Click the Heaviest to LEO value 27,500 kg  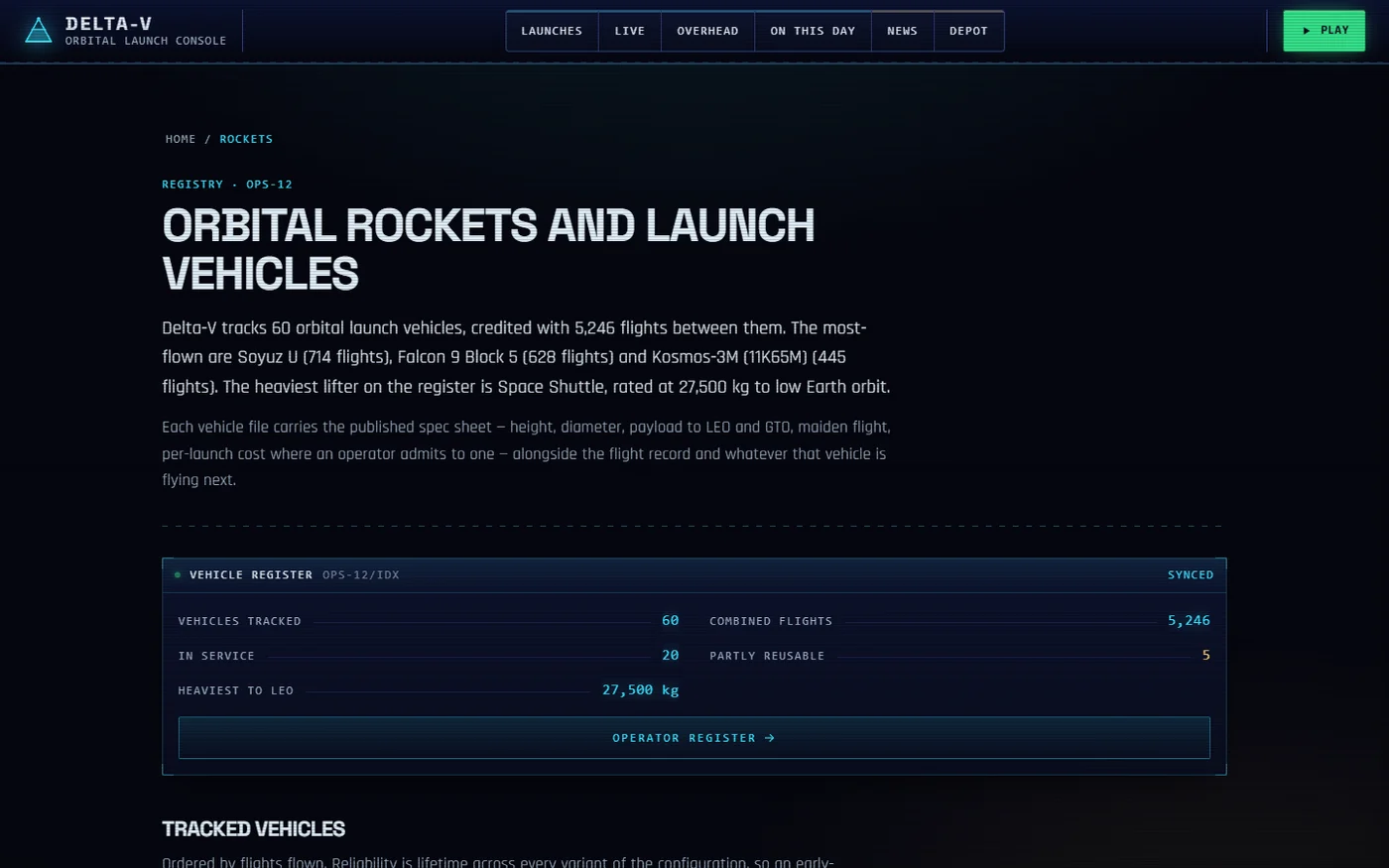pyautogui.click(x=641, y=690)
